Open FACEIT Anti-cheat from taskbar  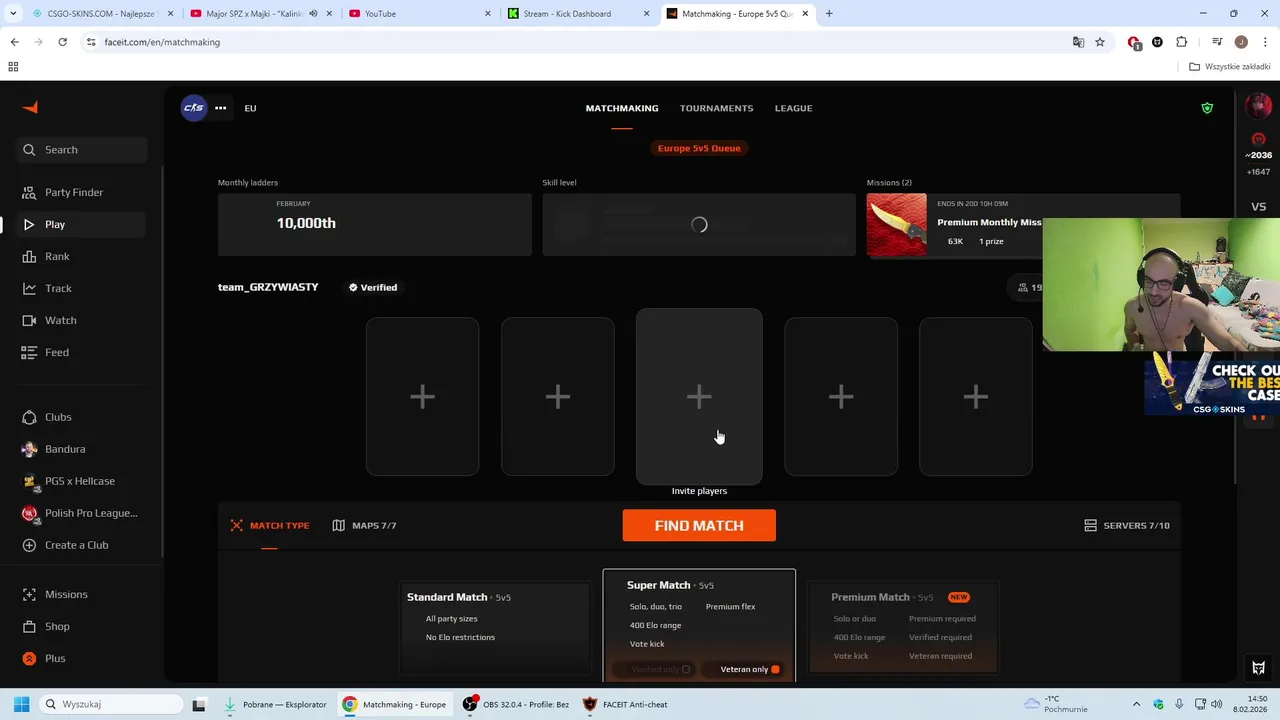[626, 704]
